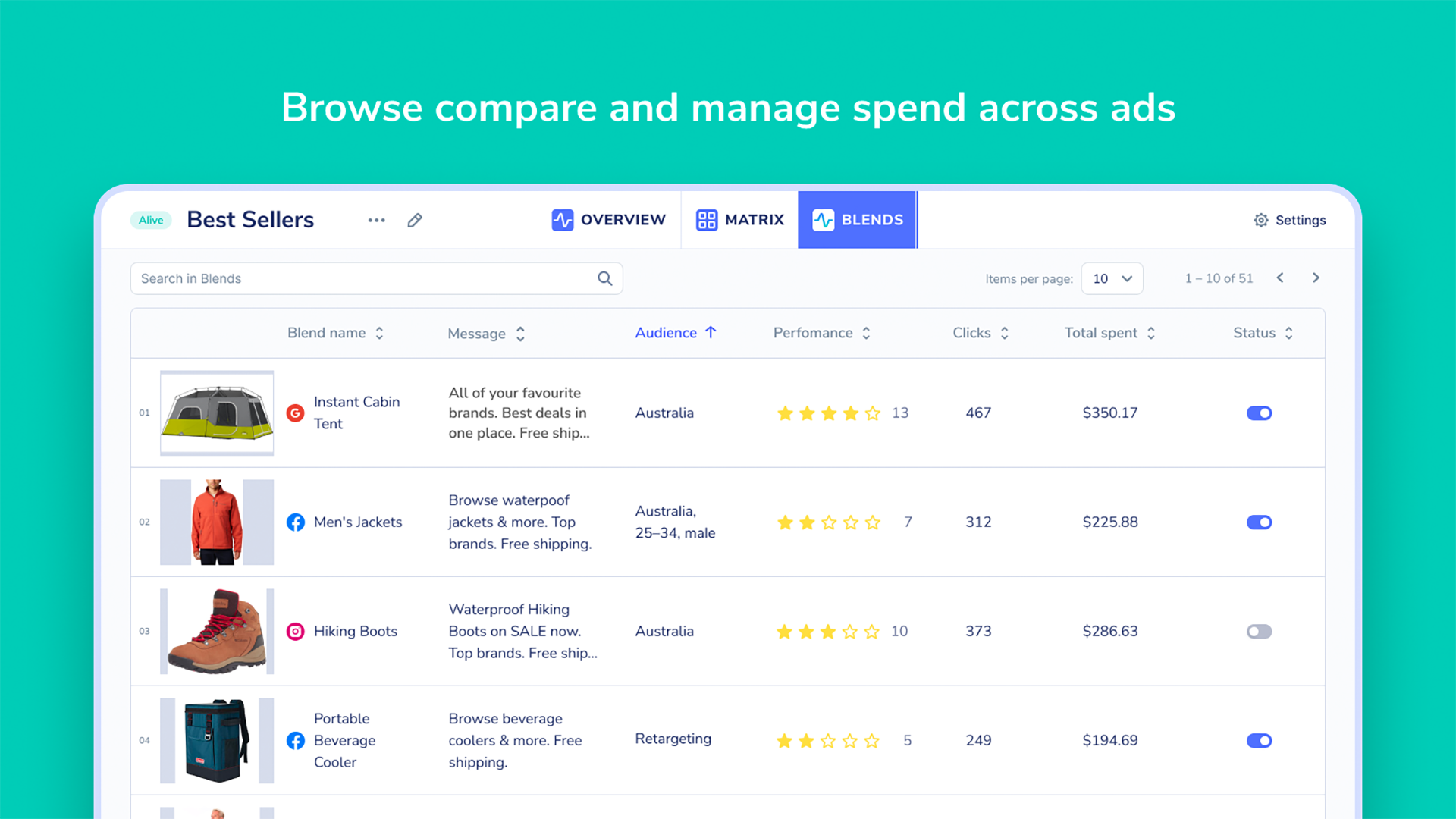The width and height of the screenshot is (1456, 819).
Task: Open the three-dots more options menu
Action: coord(376,220)
